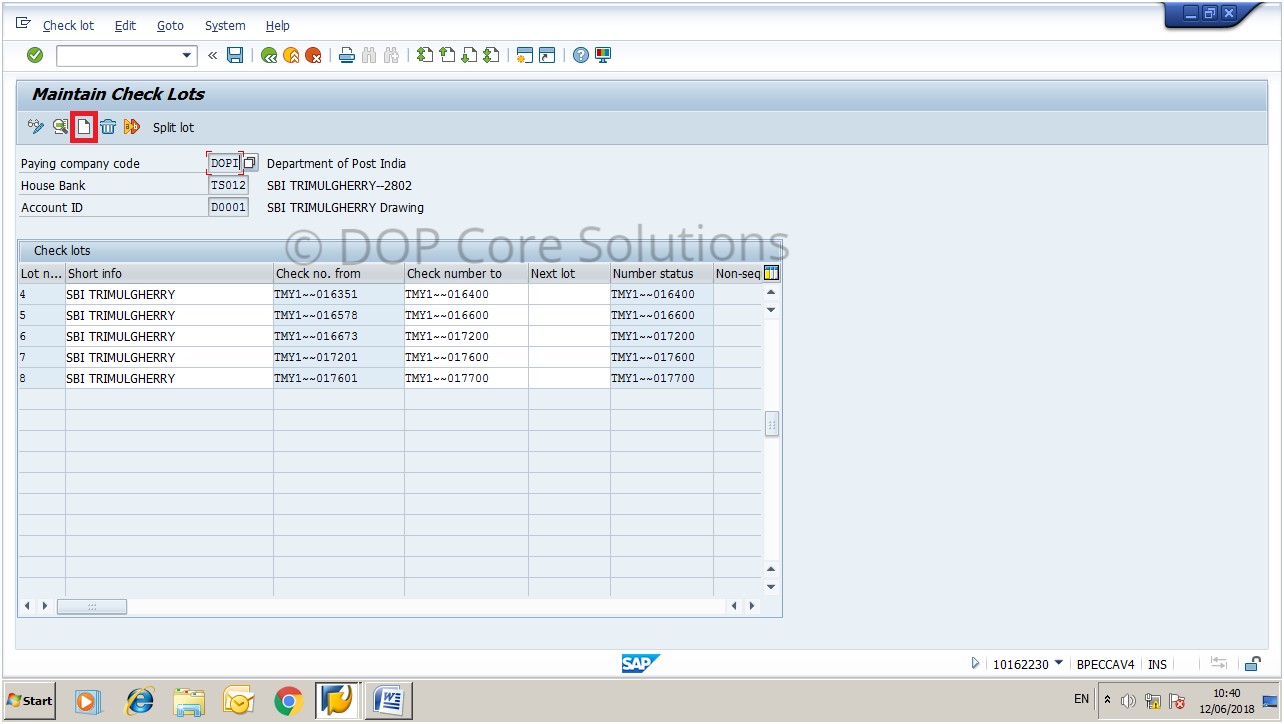Click the Print icon

pyautogui.click(x=346, y=55)
